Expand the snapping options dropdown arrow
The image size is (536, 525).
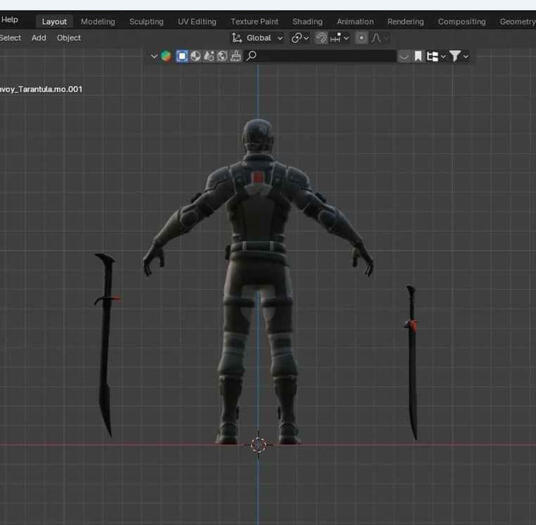(346, 38)
